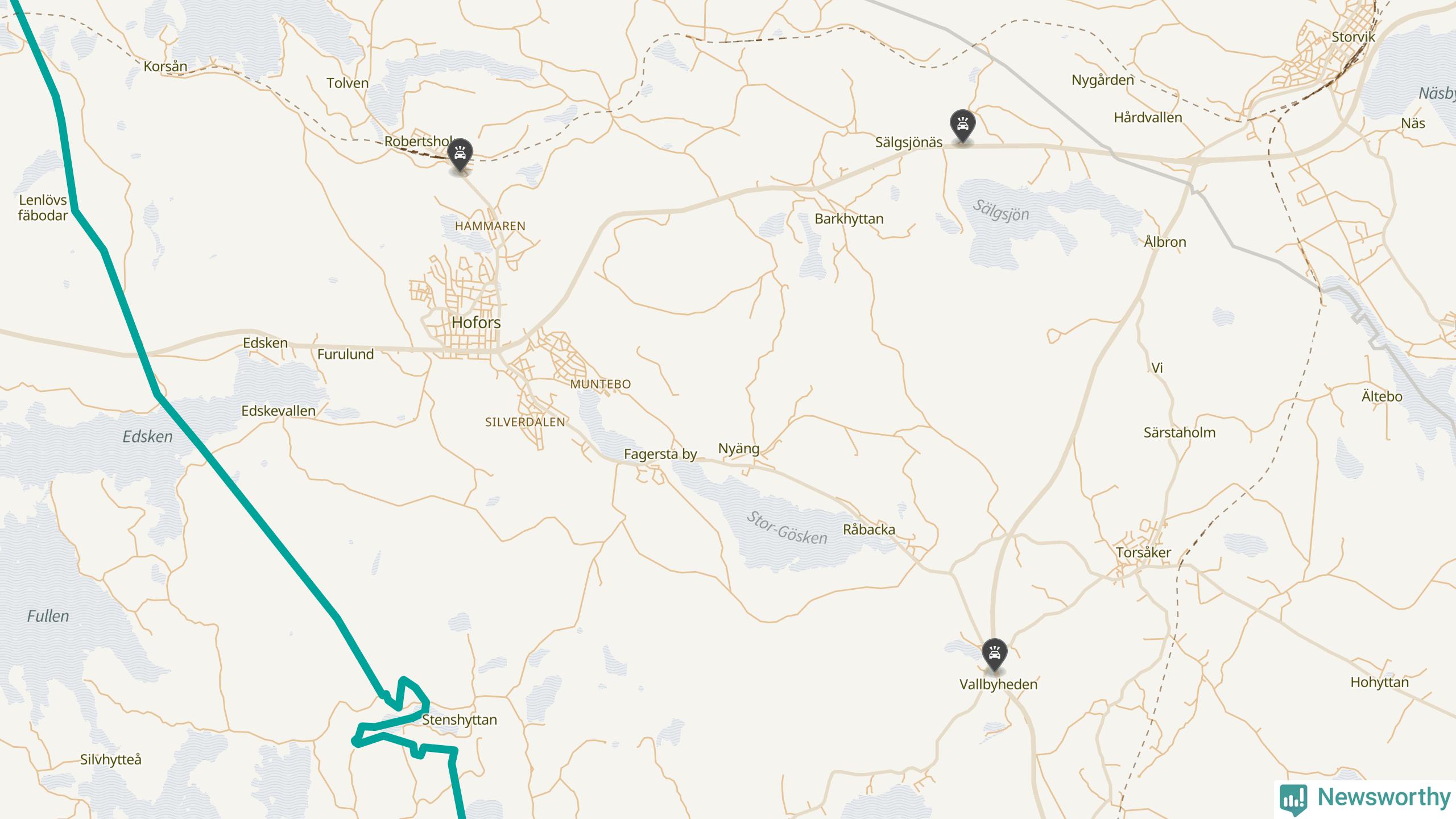Screen dimensions: 1456x819
Task: Click the car marker above Vallbyheden
Action: [994, 655]
